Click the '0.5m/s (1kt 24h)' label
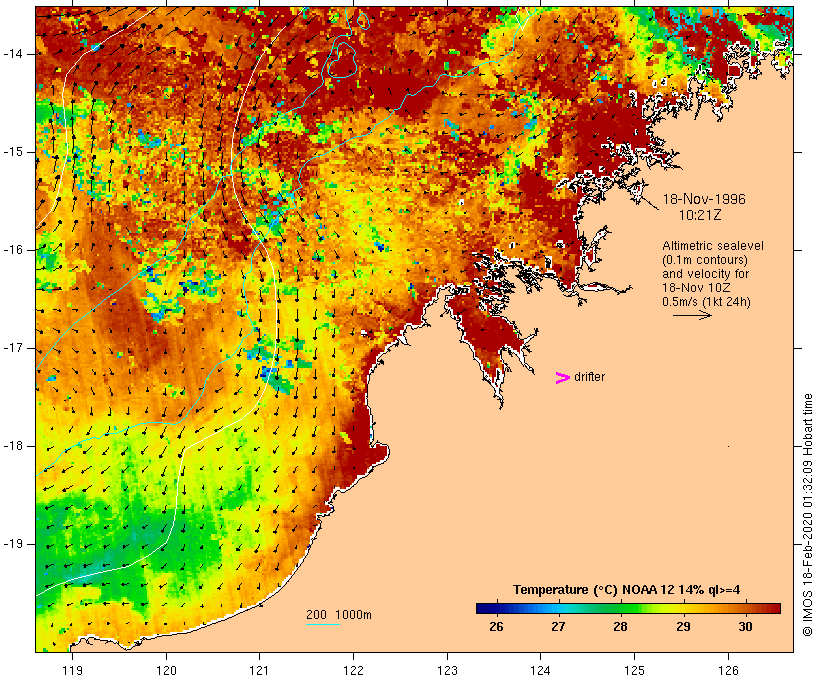Image resolution: width=820 pixels, height=680 pixels. click(706, 302)
